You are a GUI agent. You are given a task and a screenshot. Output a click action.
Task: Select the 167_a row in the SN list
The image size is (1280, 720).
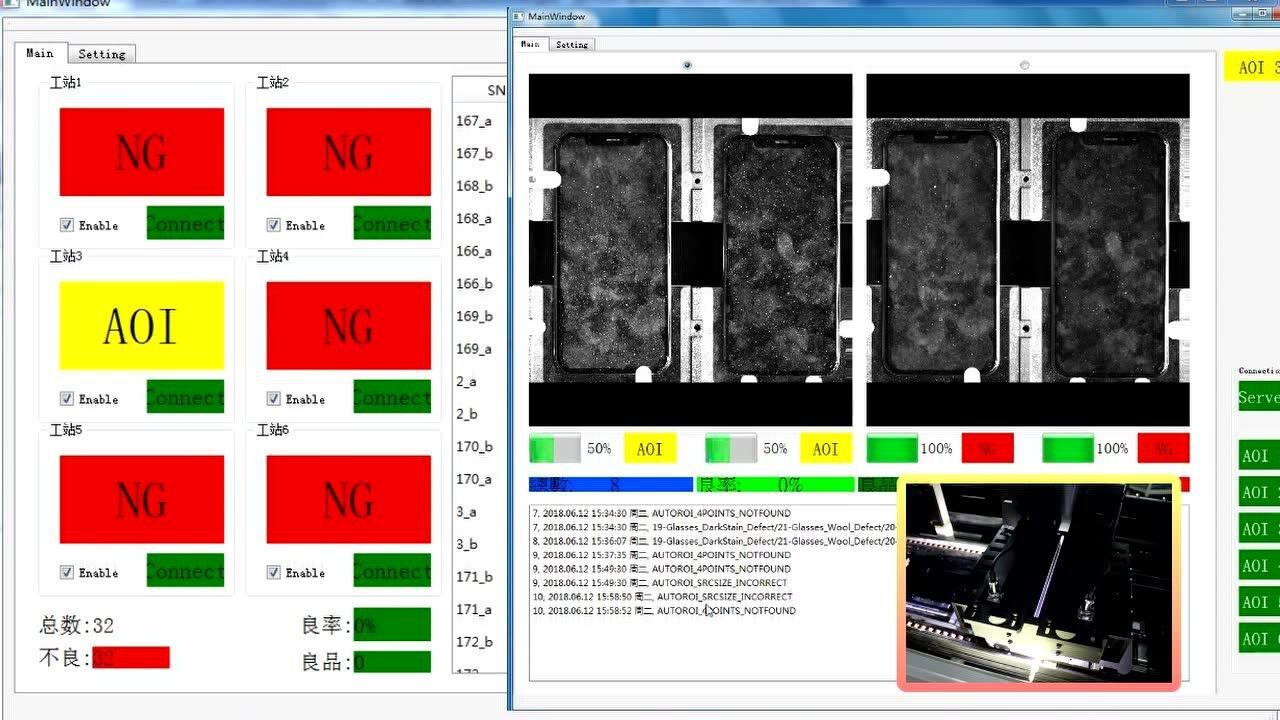tap(474, 121)
